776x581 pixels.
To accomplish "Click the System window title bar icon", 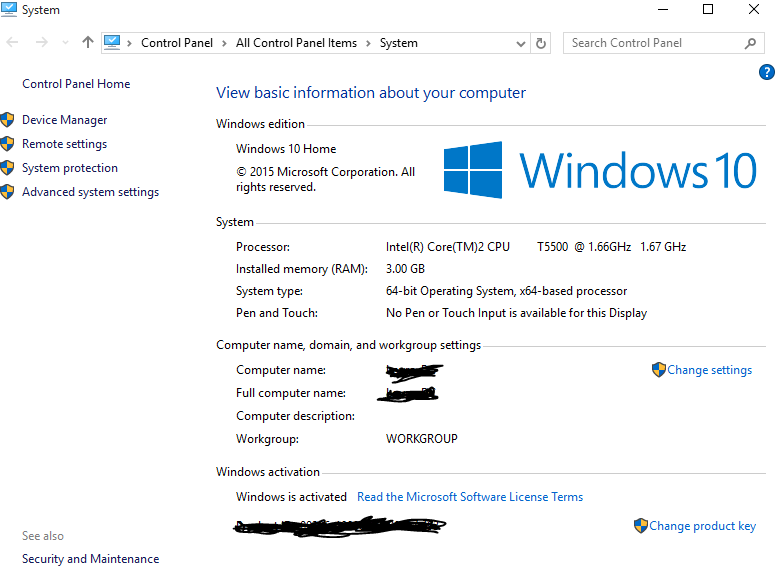I will click(x=9, y=9).
